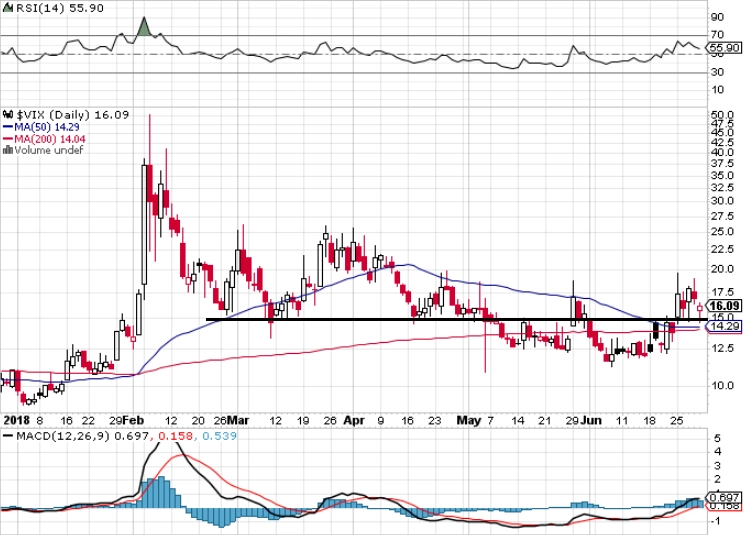
Task: Click the volume bars icon in legend
Action: (x=8, y=150)
